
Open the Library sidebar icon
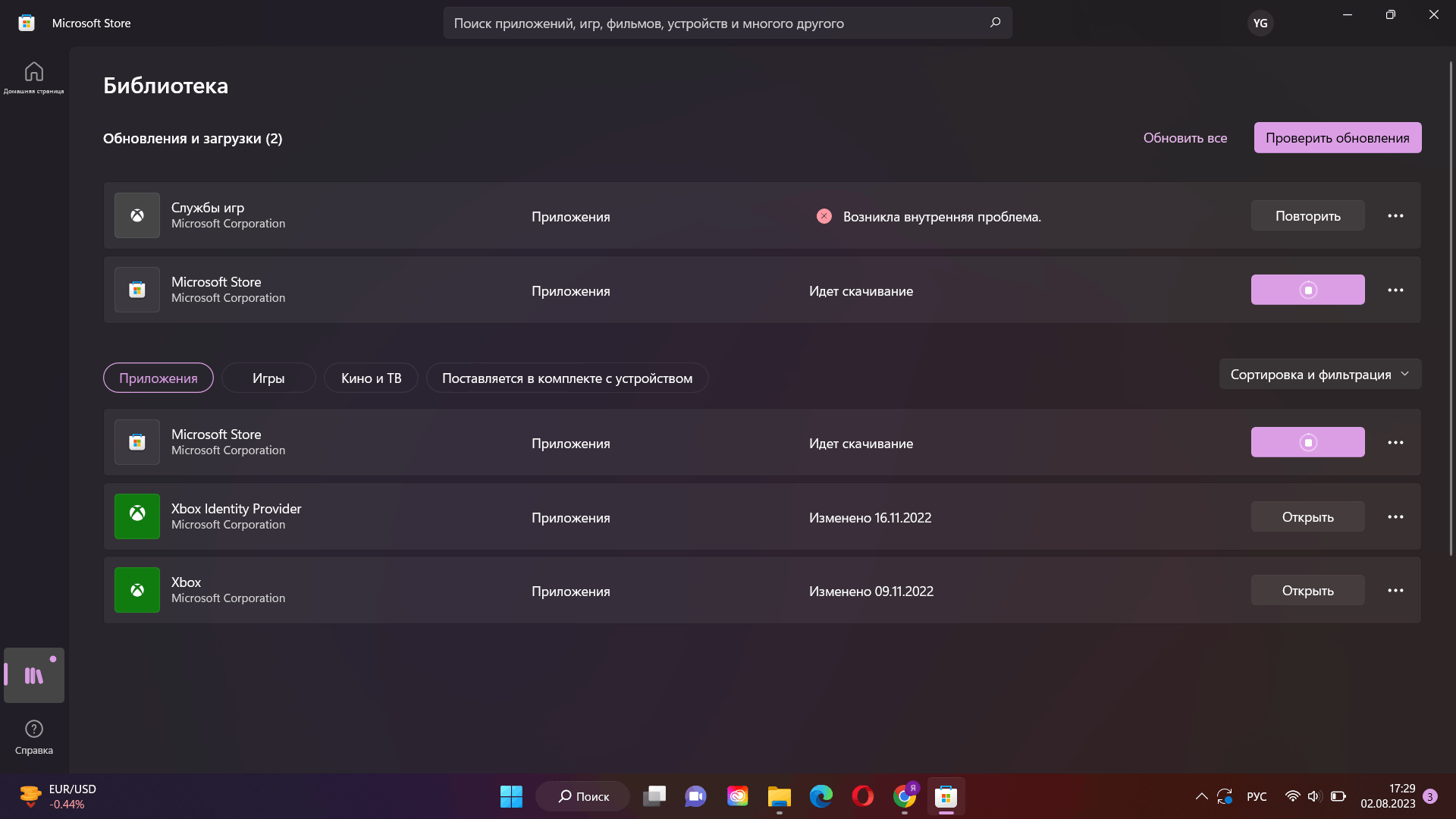coord(34,675)
